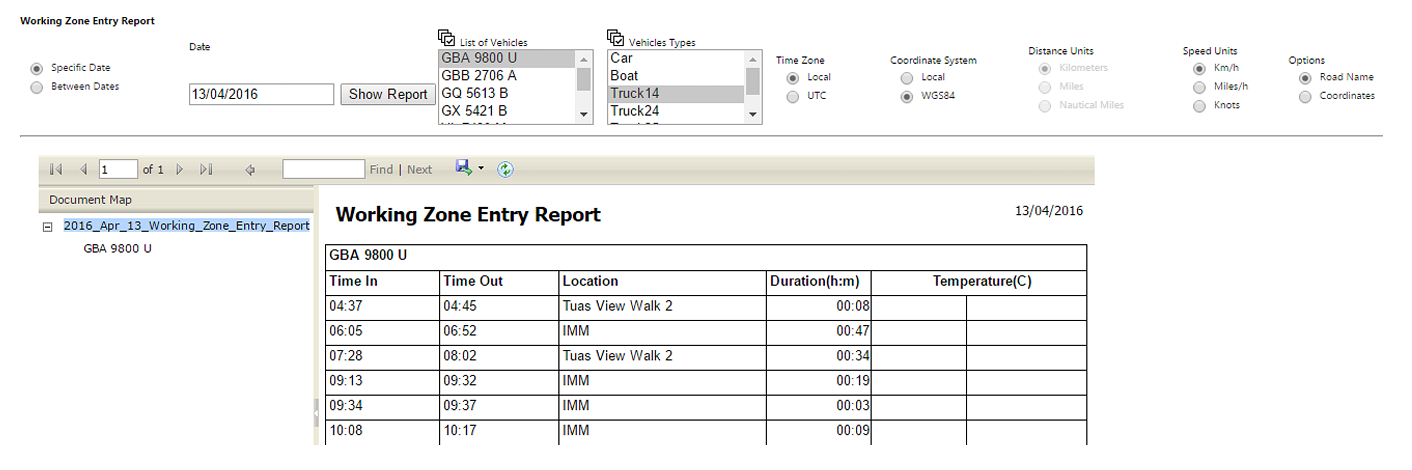Click back to parent report arrow
Viewport: 1412px width, 470px height.
[250, 170]
